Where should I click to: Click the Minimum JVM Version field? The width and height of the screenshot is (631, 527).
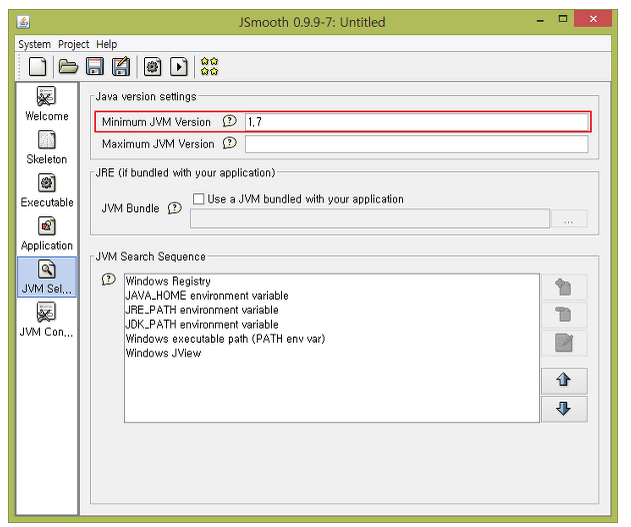pyautogui.click(x=417, y=121)
